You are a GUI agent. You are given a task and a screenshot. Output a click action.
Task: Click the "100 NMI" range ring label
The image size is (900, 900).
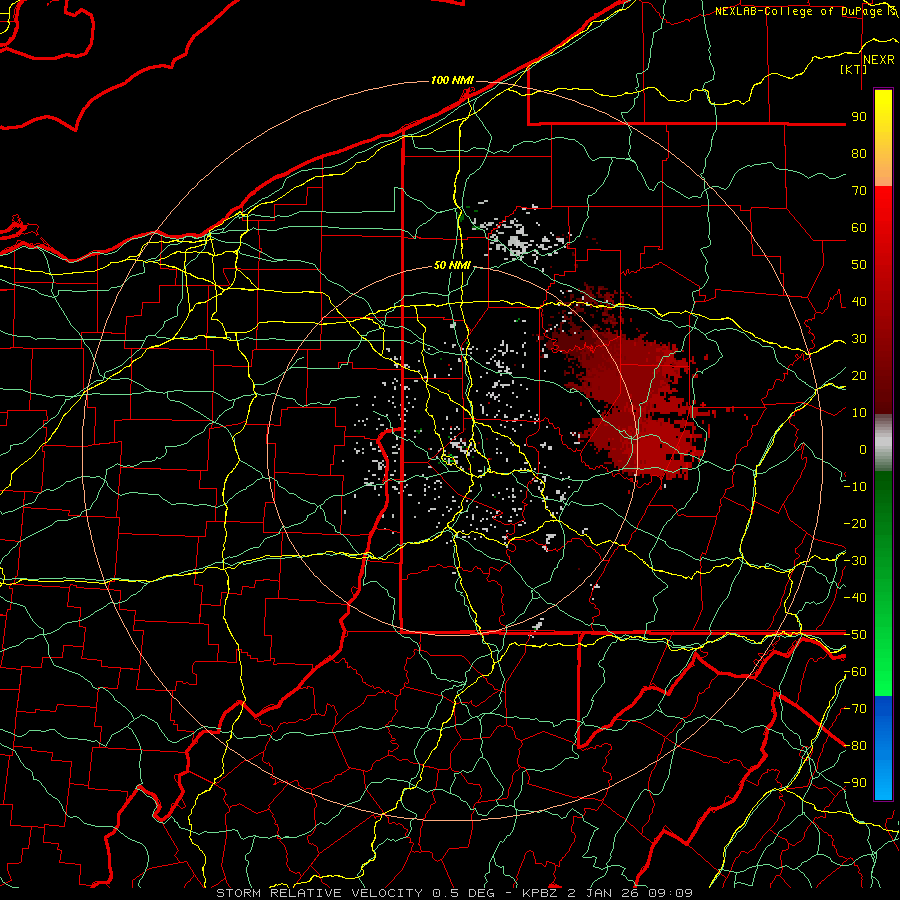pyautogui.click(x=452, y=80)
